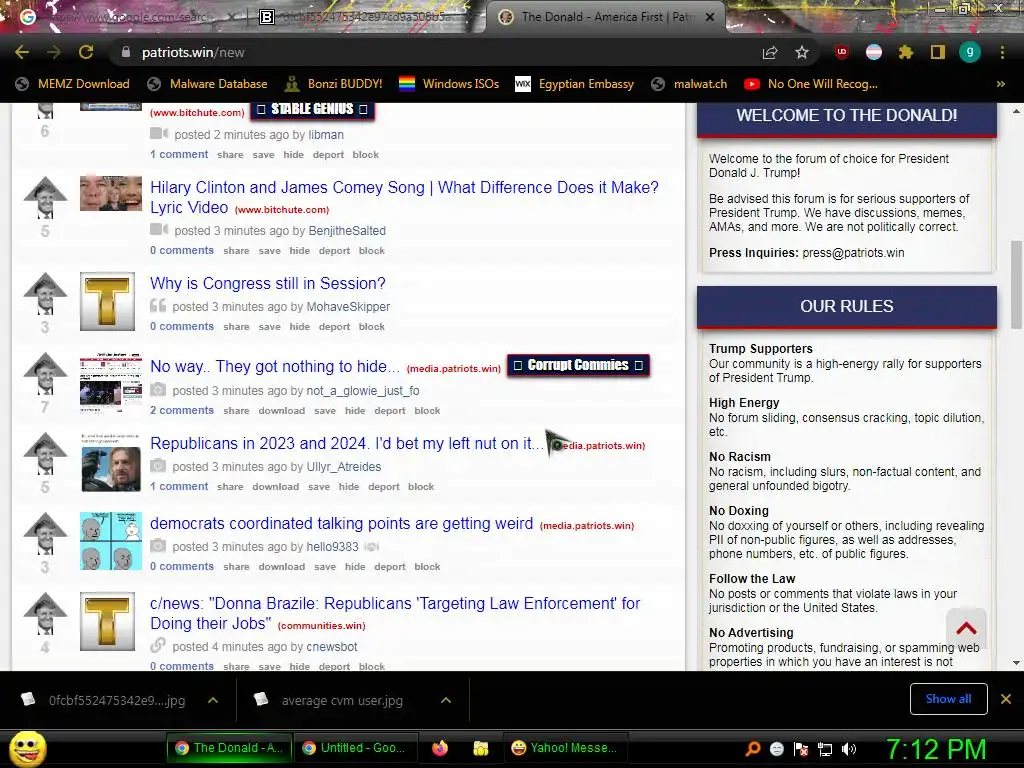Expand options for average cvm user.jpg download
Screen dimensions: 1024x768
(446, 700)
